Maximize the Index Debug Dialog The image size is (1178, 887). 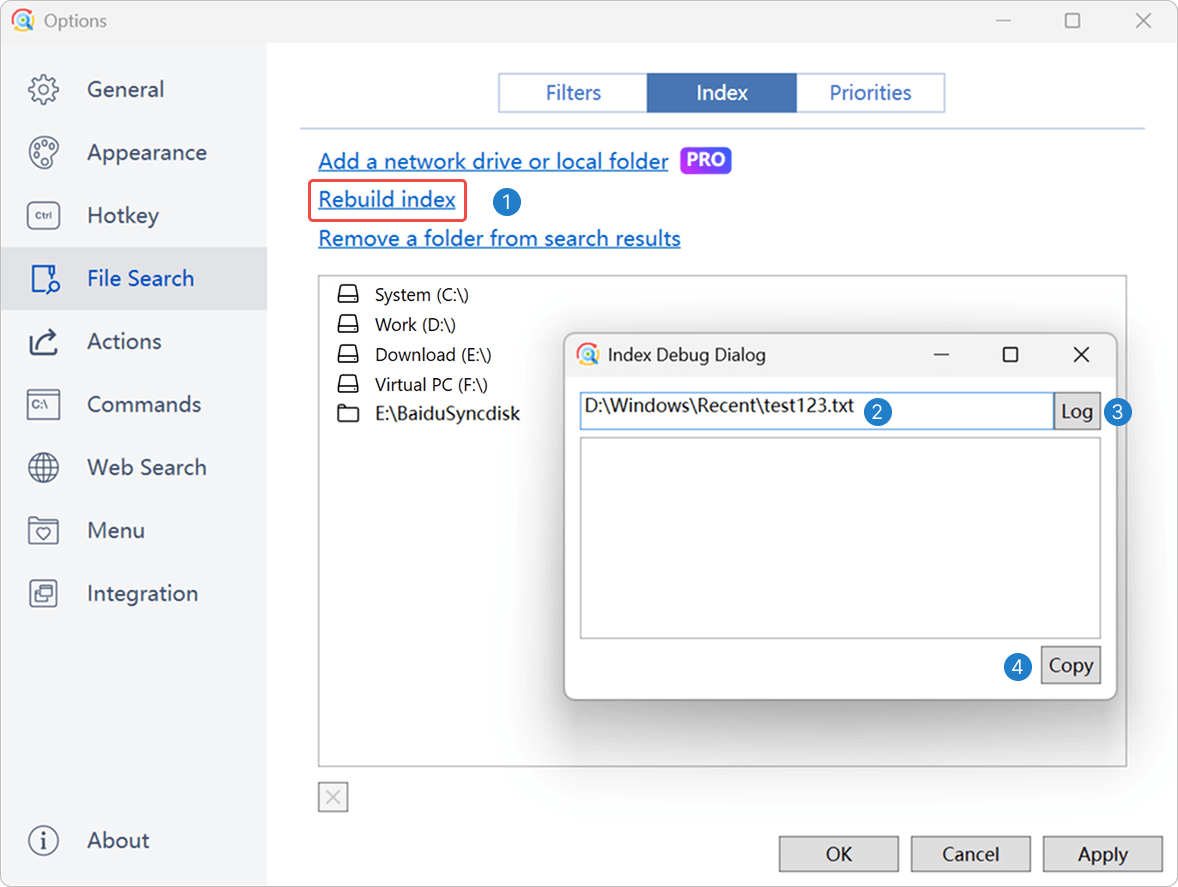(1010, 354)
